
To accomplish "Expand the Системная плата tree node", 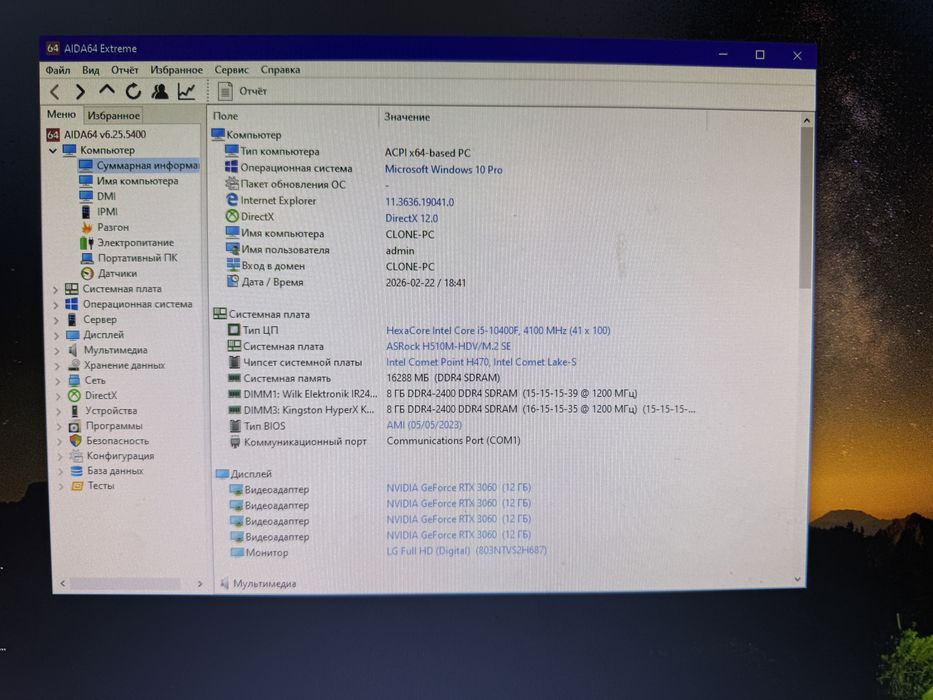I will (55, 289).
